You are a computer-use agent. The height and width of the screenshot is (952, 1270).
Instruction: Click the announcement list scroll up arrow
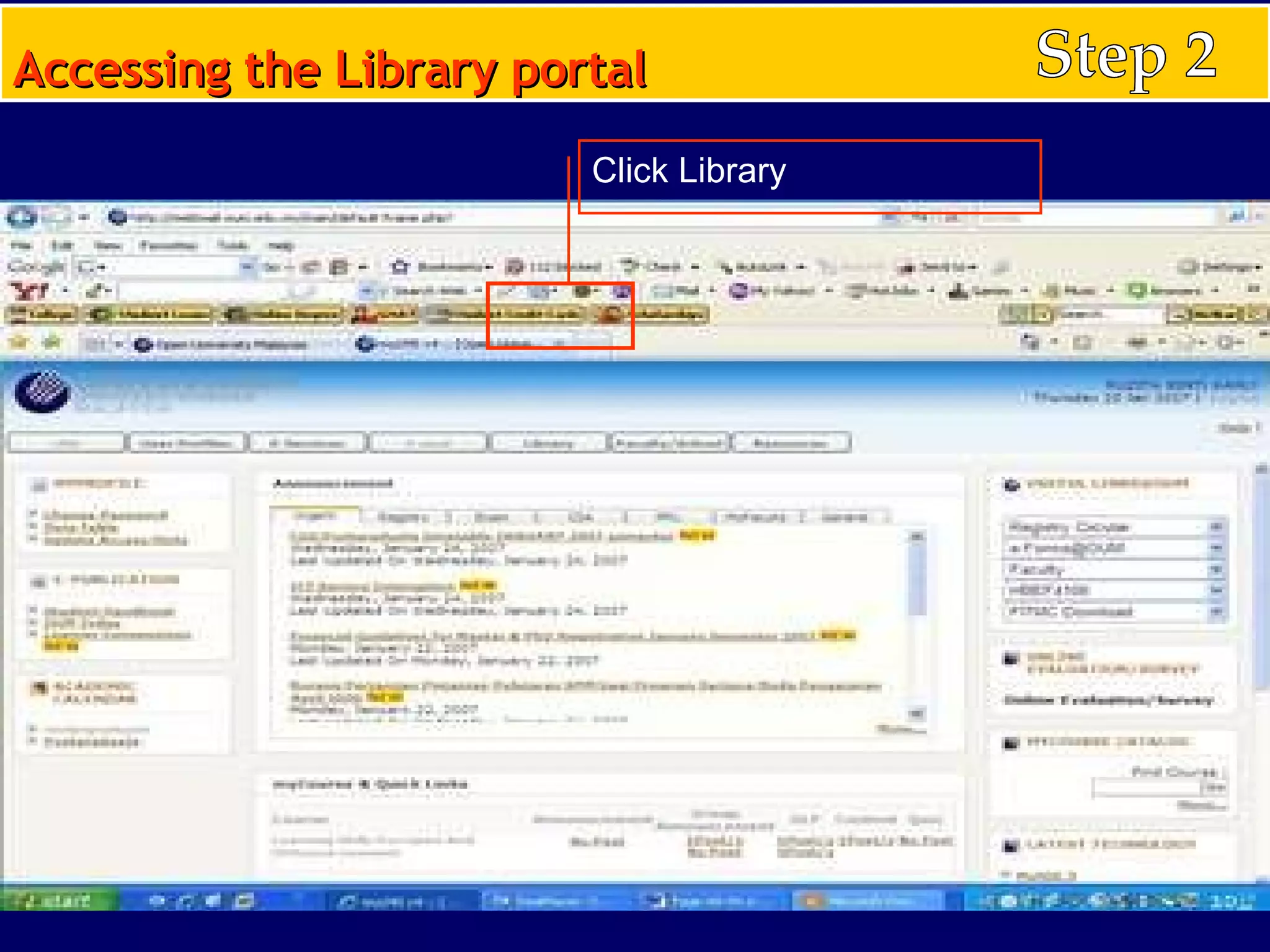pos(917,537)
